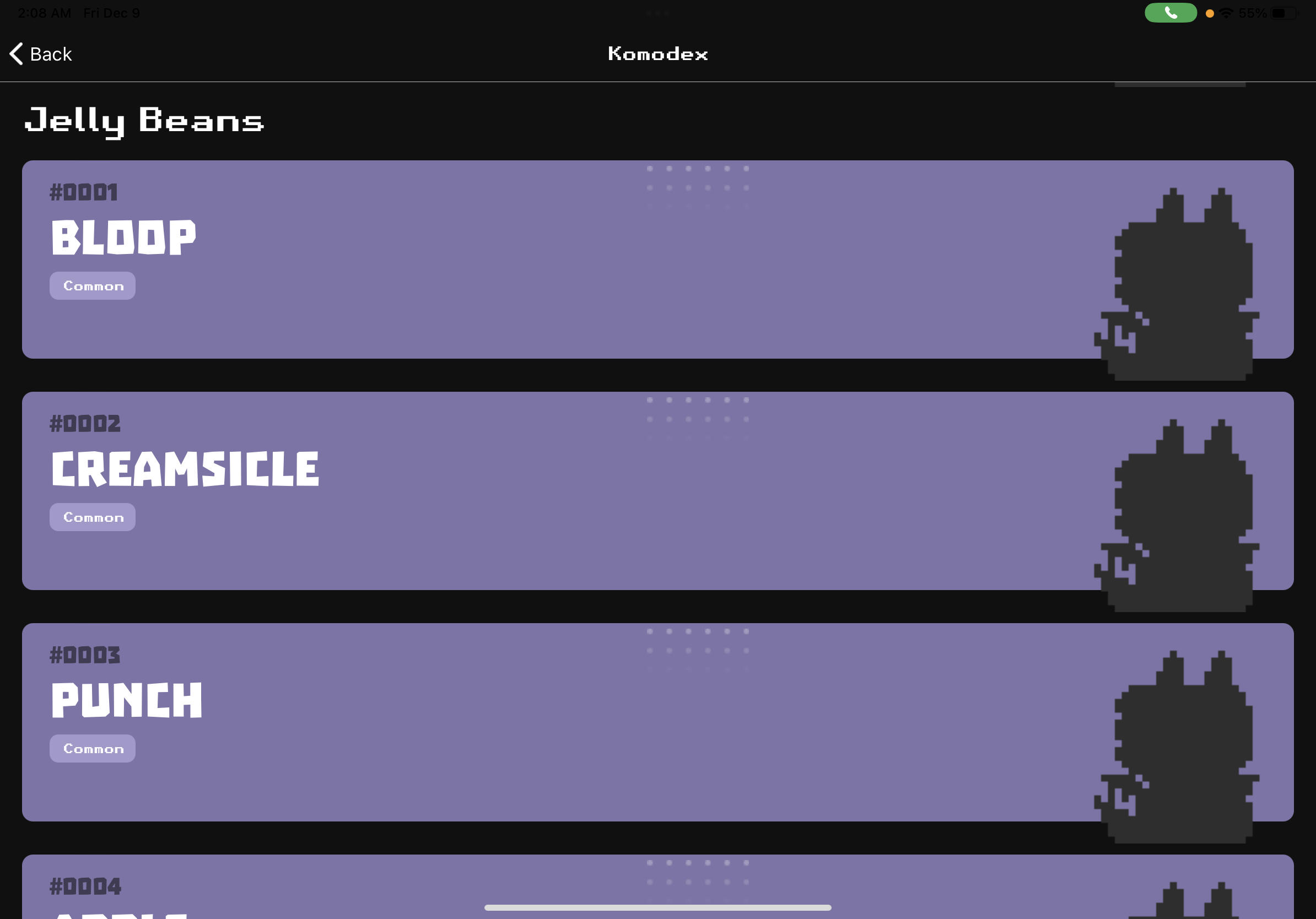Tap the home indicator bar
Viewport: 1316px width, 919px height.
[x=657, y=907]
